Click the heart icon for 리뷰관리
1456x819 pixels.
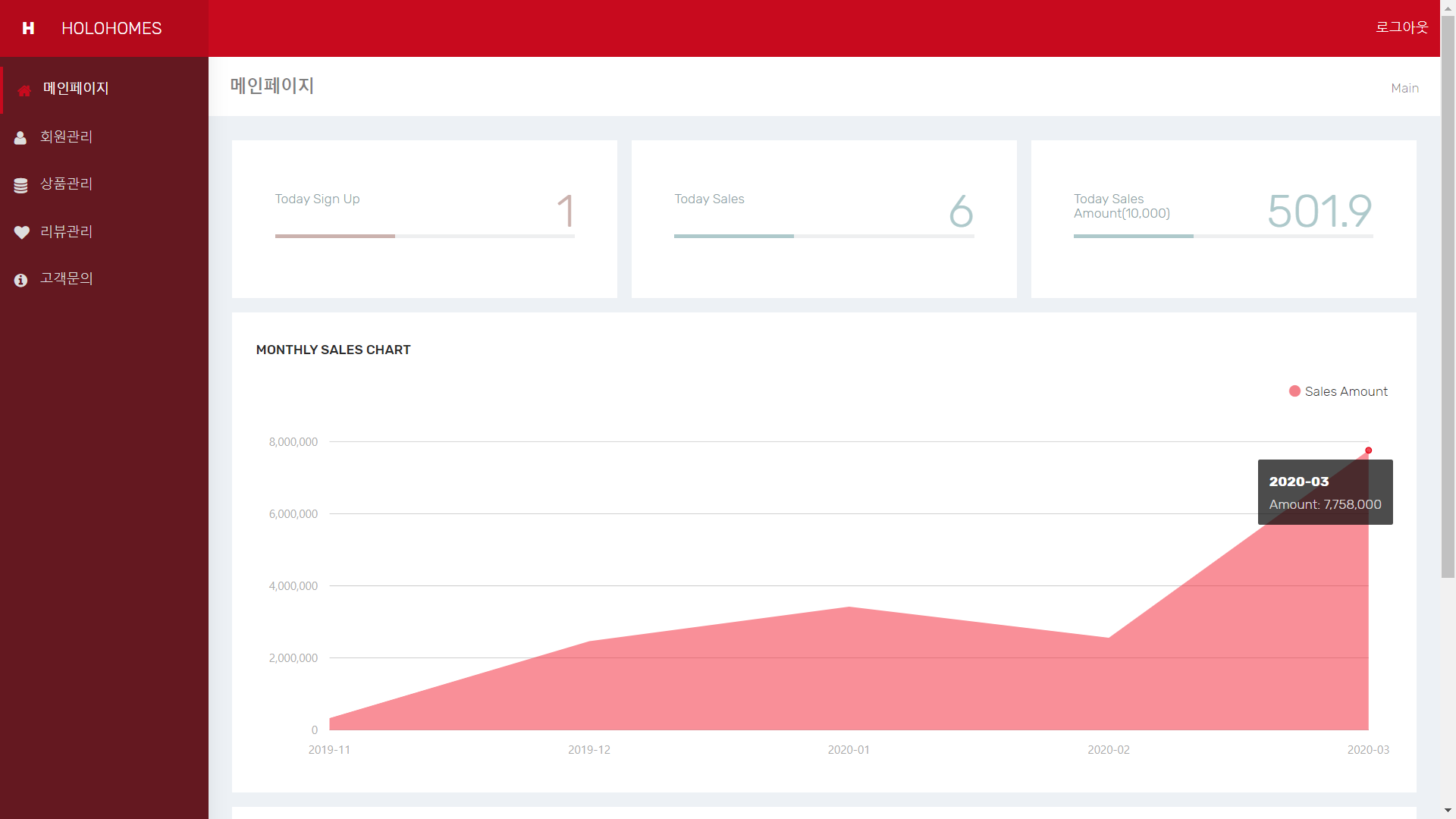21,232
